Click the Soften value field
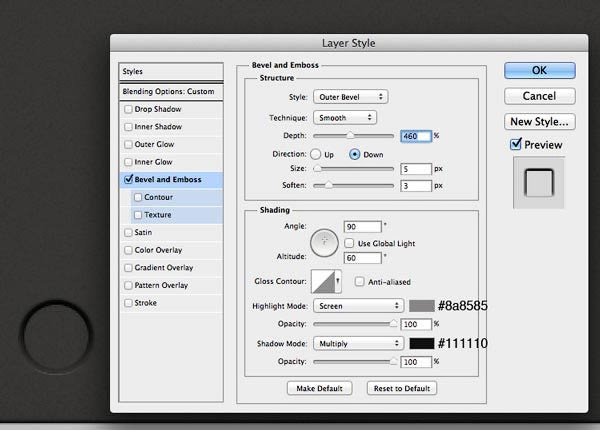 [416, 186]
